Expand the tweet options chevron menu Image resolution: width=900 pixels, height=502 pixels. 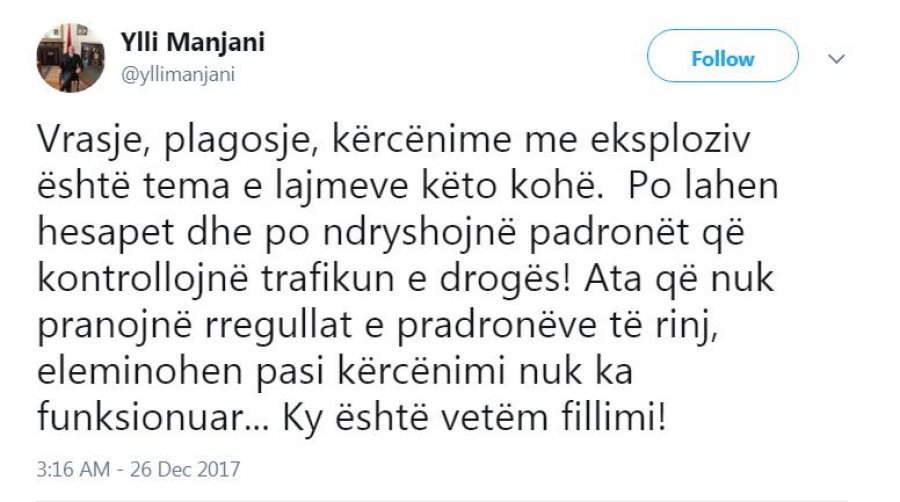pos(838,60)
